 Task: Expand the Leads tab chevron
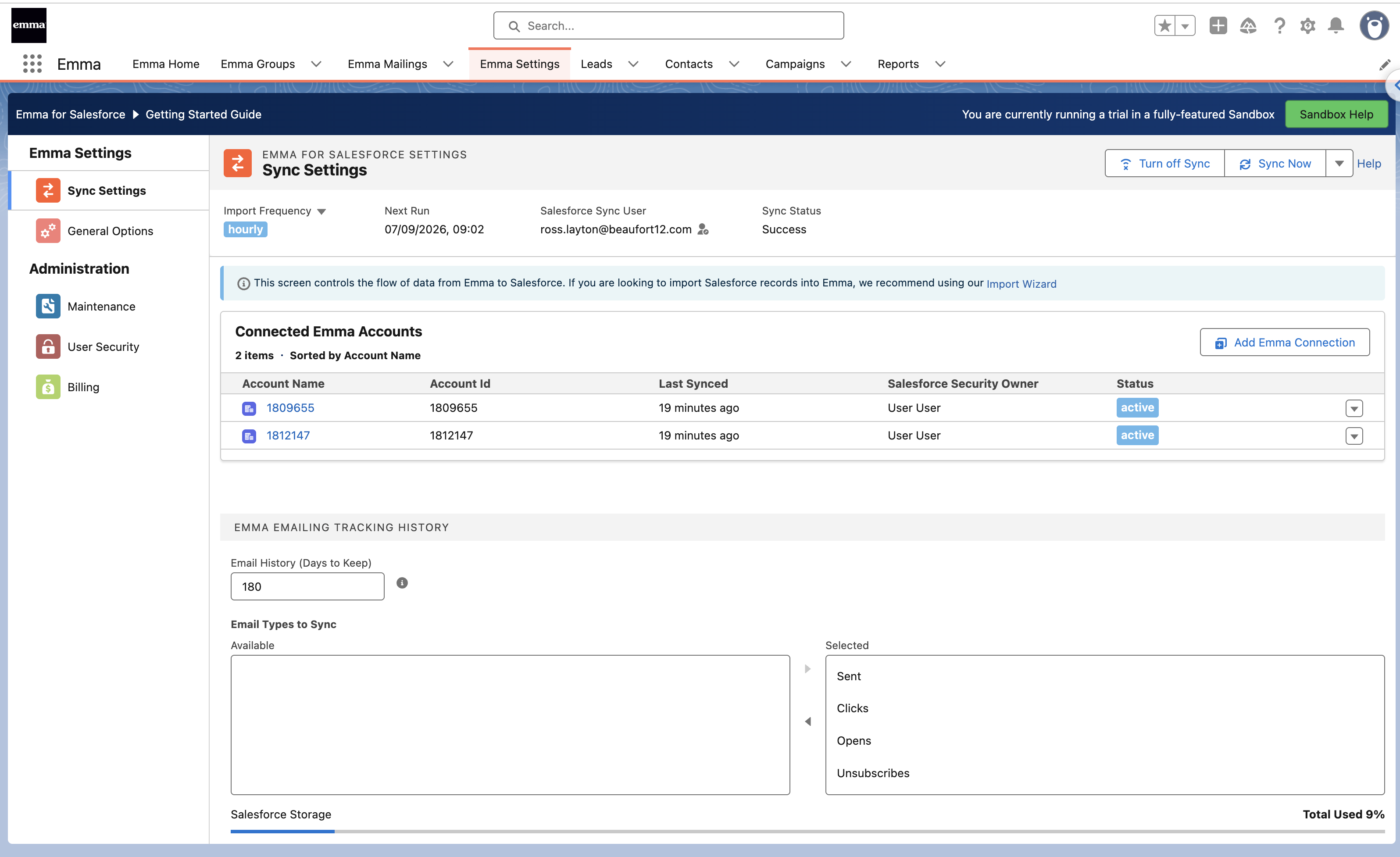tap(633, 64)
